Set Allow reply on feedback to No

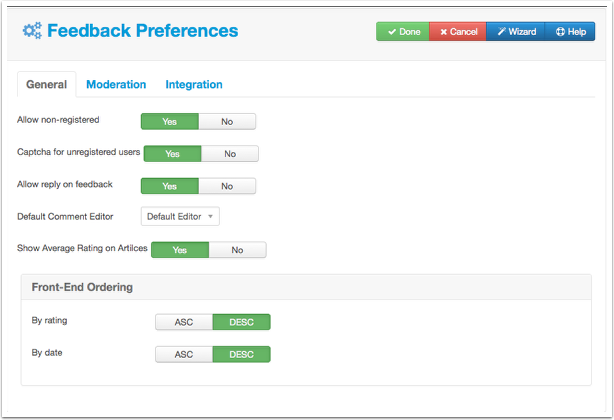pos(227,186)
